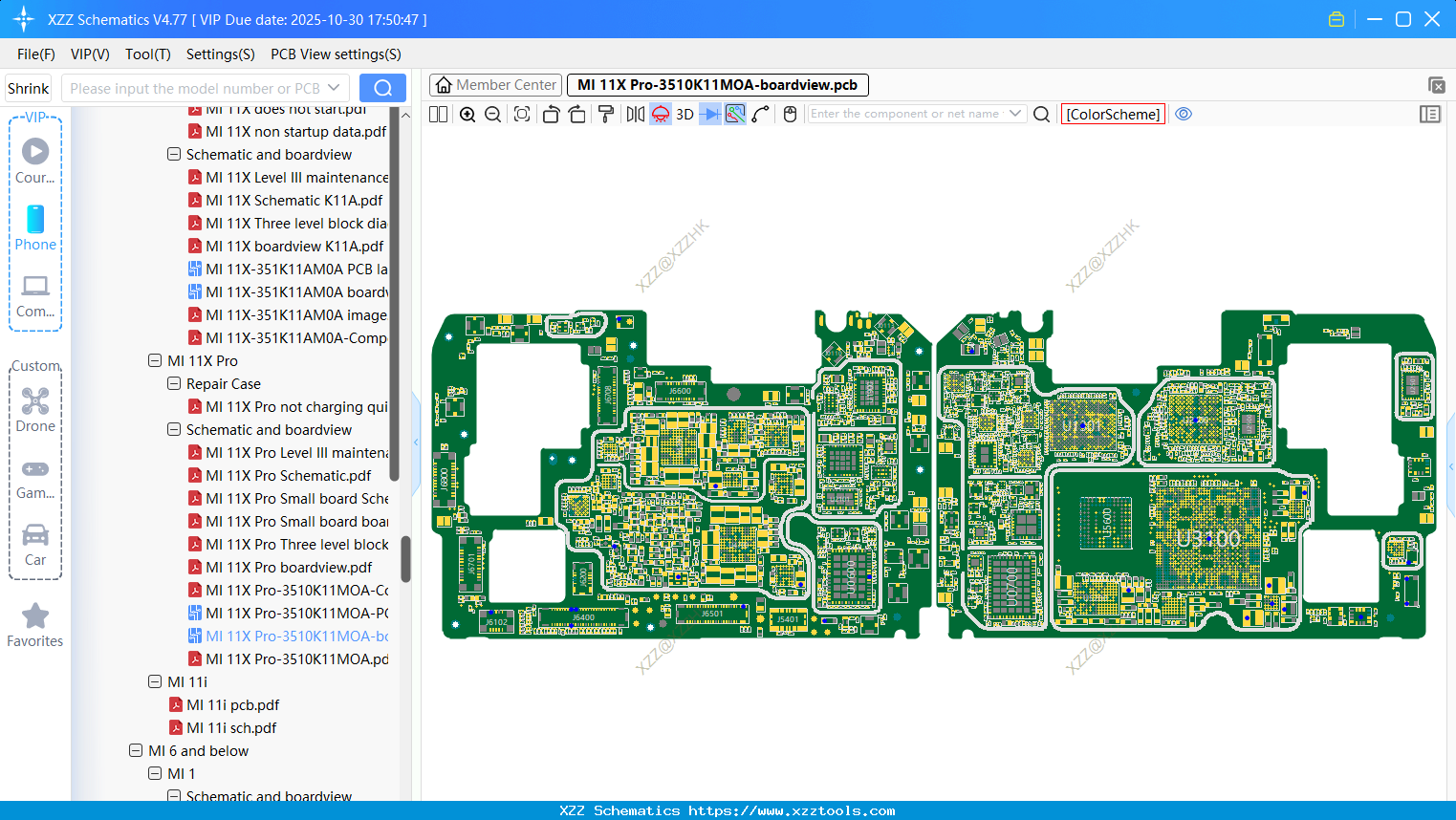Toggle the eye visibility icon
Screen dimensions: 1456x820
tap(1184, 114)
